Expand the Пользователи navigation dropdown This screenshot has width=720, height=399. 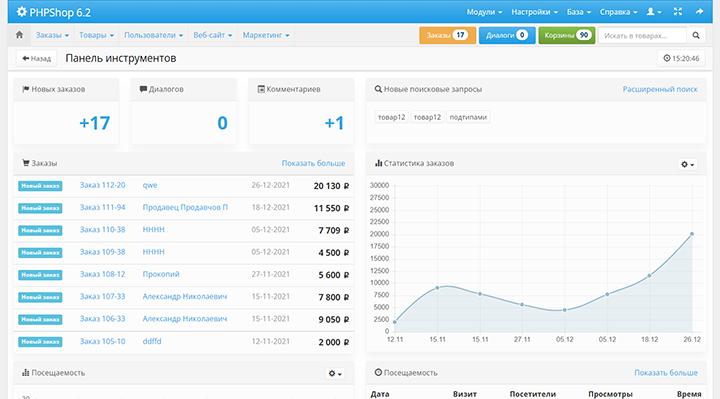pyautogui.click(x=153, y=35)
